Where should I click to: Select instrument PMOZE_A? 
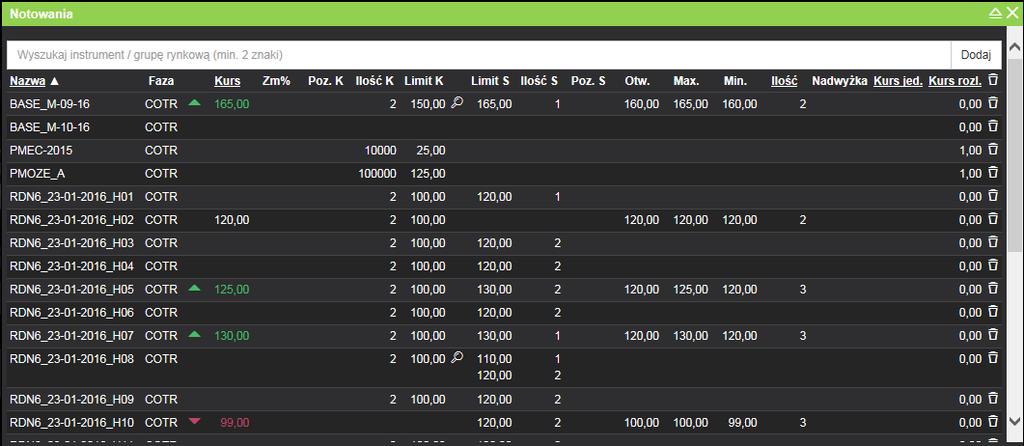click(37, 174)
